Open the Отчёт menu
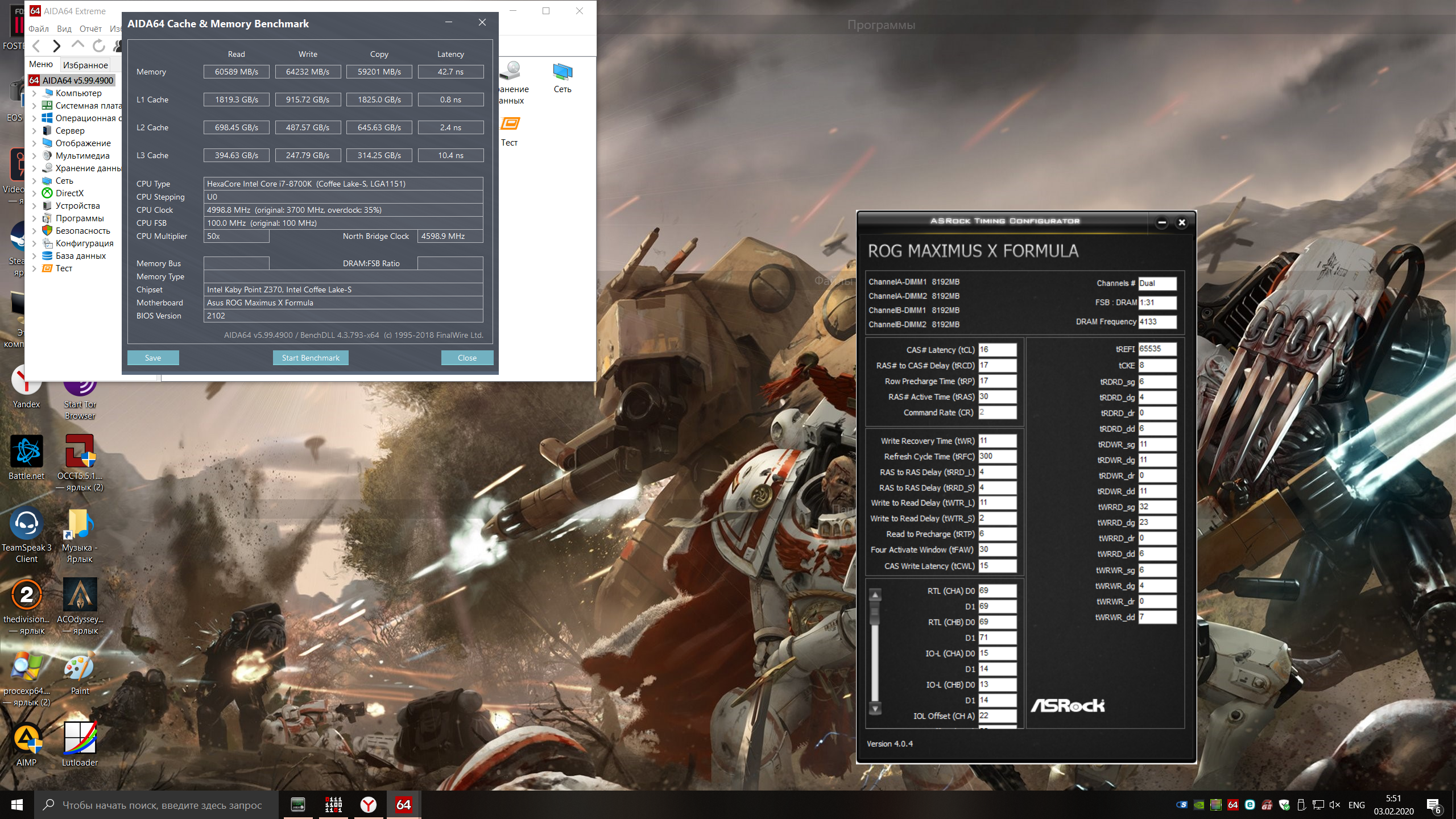This screenshot has height=819, width=1456. click(90, 28)
